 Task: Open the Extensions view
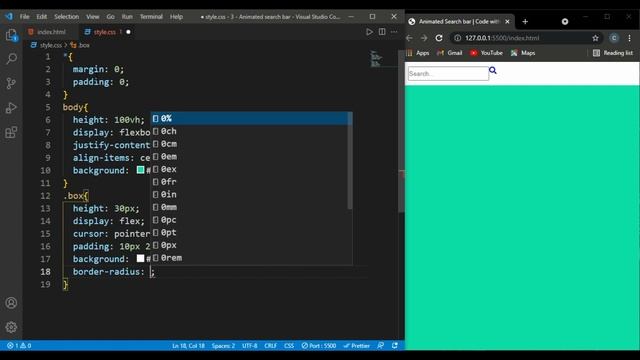[11, 132]
